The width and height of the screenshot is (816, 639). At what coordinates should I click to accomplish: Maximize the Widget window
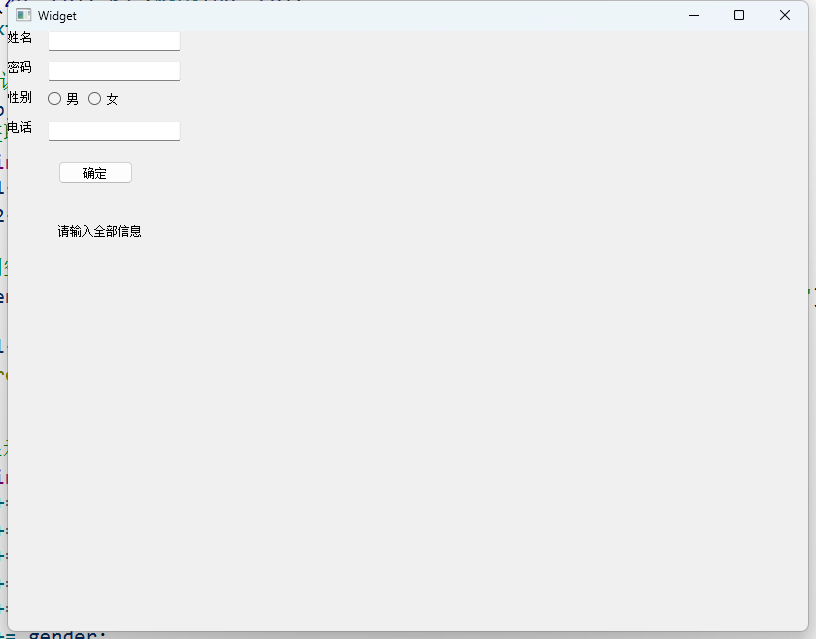[739, 16]
